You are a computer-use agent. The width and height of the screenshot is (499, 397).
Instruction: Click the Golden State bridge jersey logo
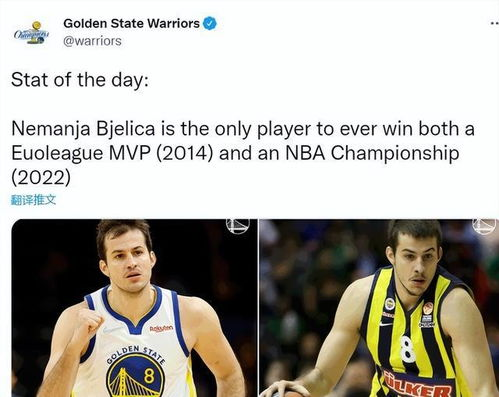(x=136, y=371)
